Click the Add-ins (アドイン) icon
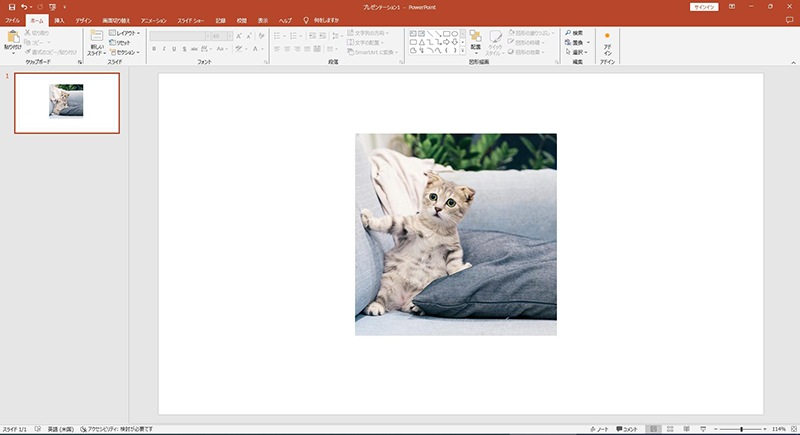 pyautogui.click(x=607, y=38)
